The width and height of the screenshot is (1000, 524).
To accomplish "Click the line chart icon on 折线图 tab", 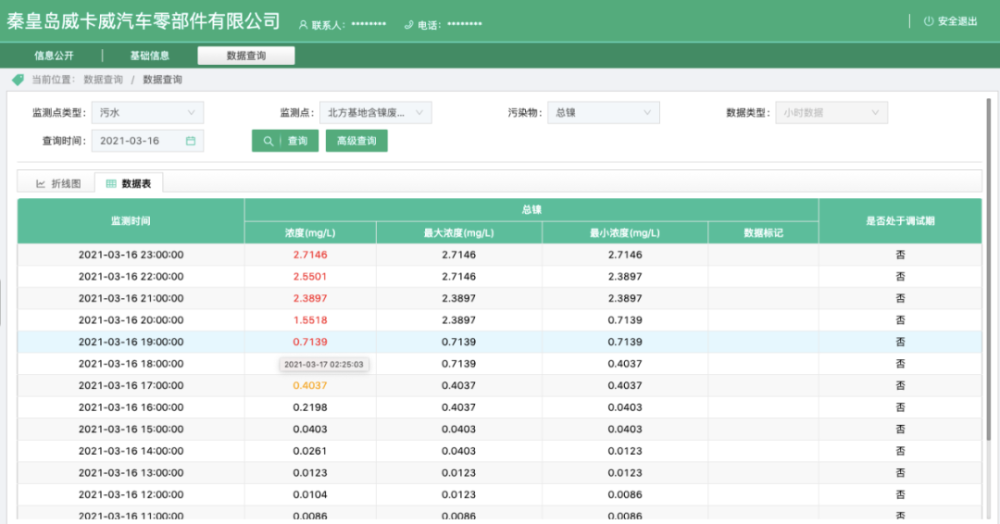I will click(41, 183).
